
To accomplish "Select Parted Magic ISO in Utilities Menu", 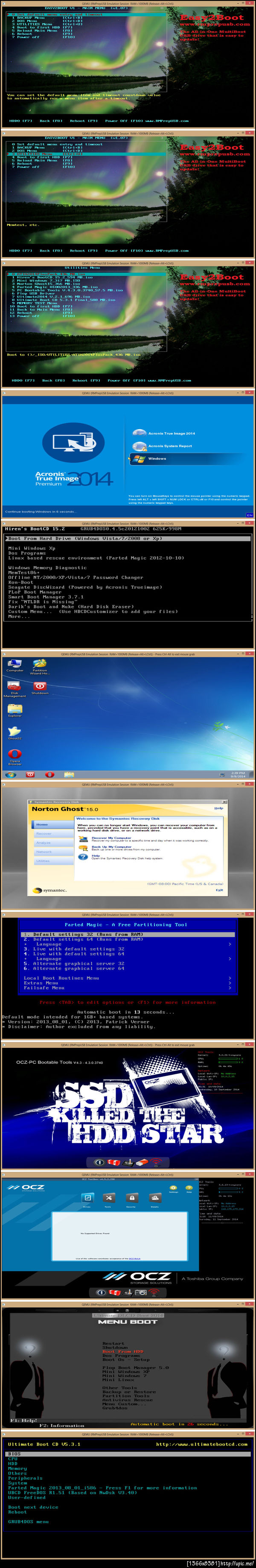I will point(54,286).
